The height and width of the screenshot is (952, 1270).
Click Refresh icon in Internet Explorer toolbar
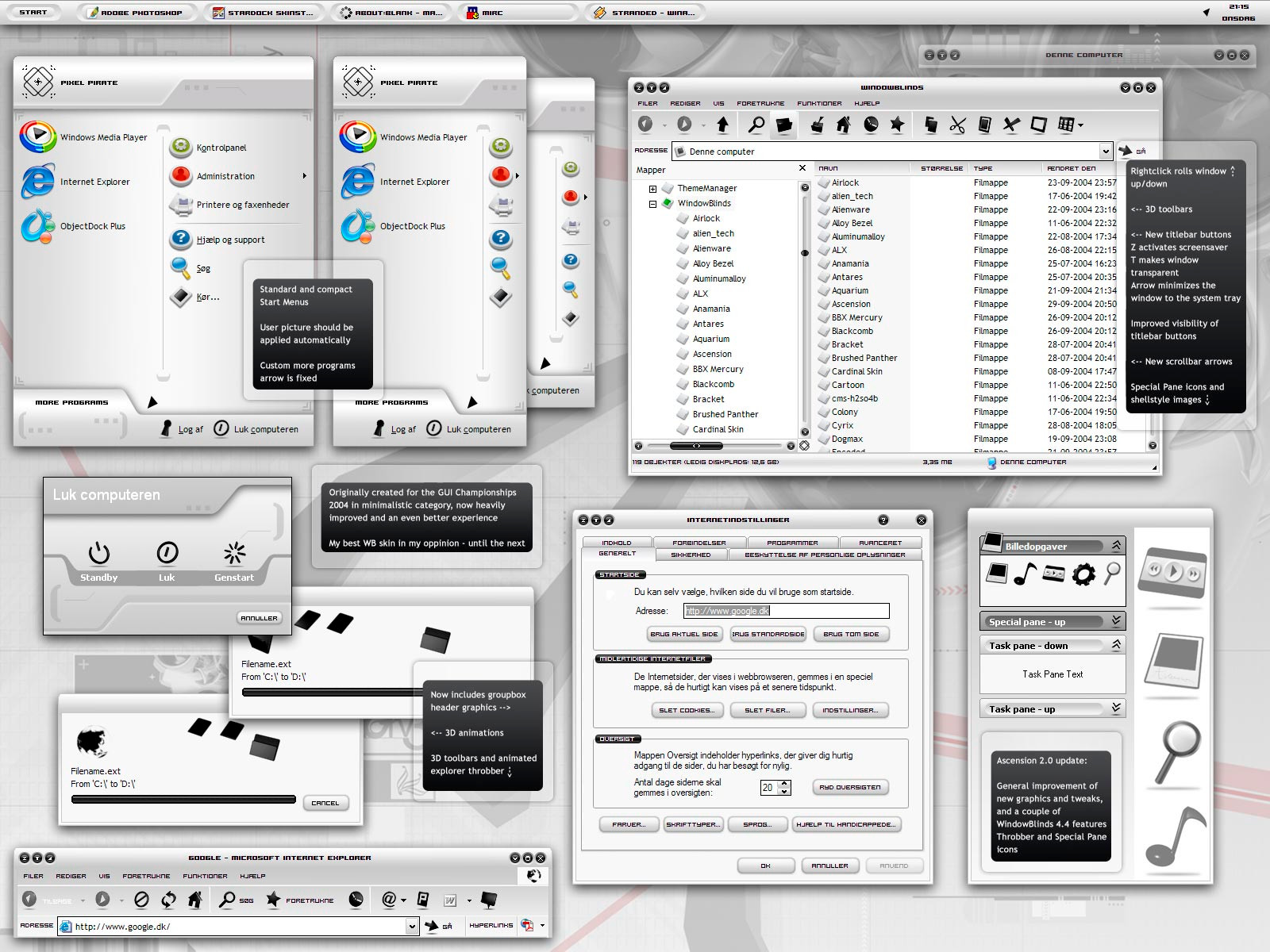(168, 900)
